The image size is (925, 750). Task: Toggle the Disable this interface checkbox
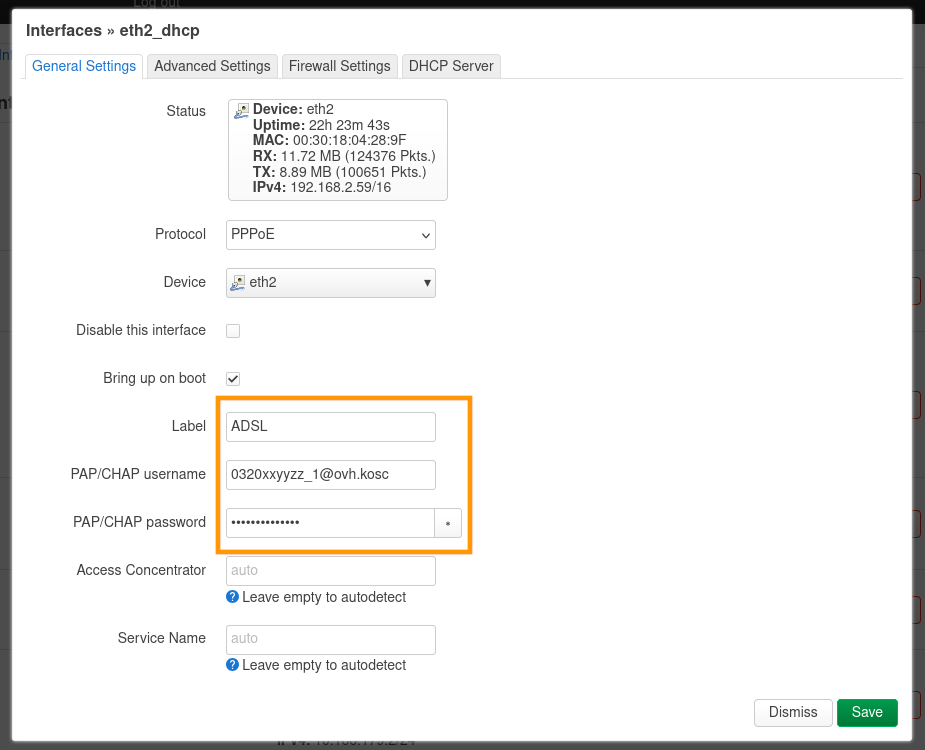click(233, 331)
